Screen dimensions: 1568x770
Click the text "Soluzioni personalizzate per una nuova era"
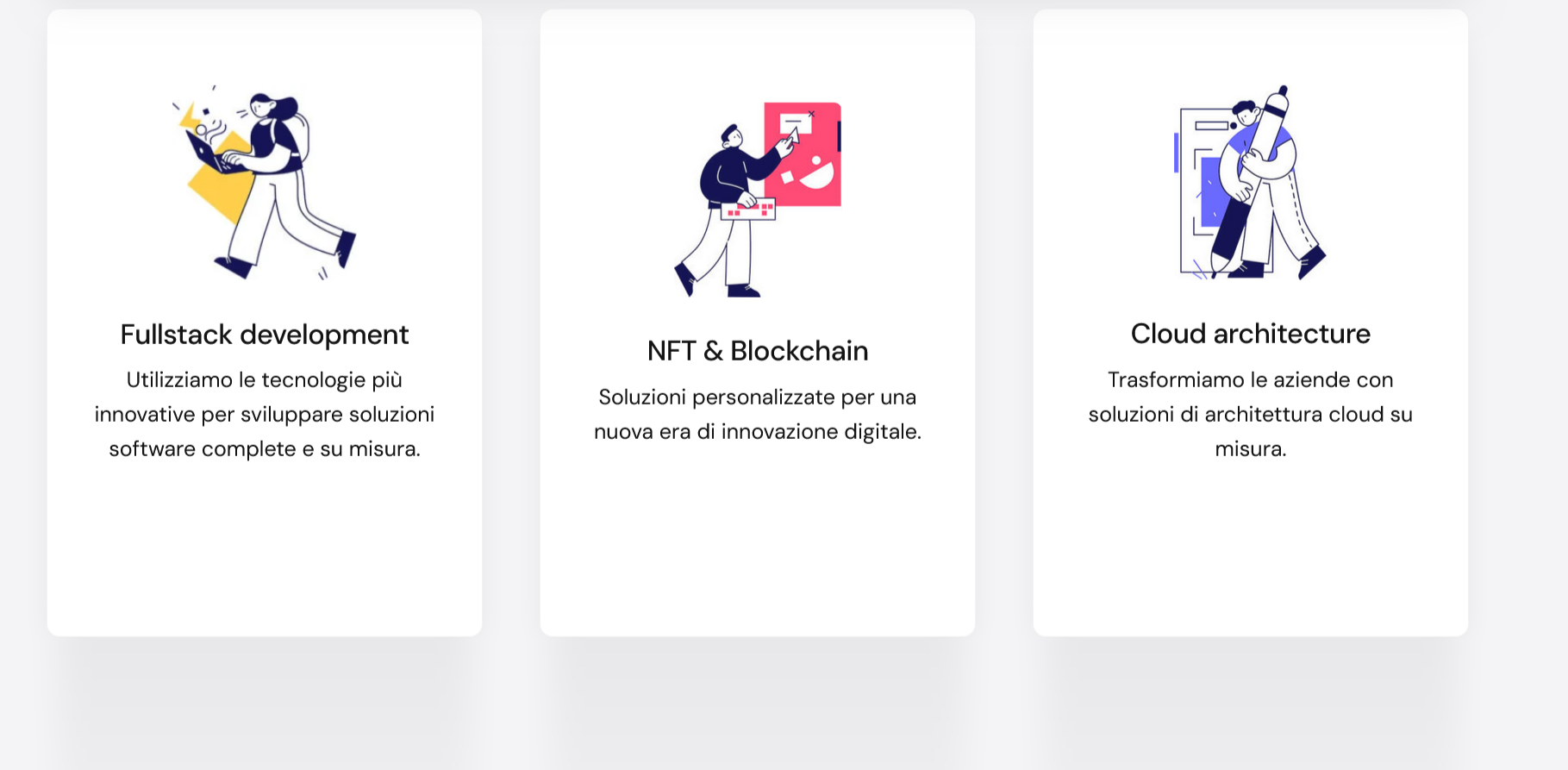[758, 414]
